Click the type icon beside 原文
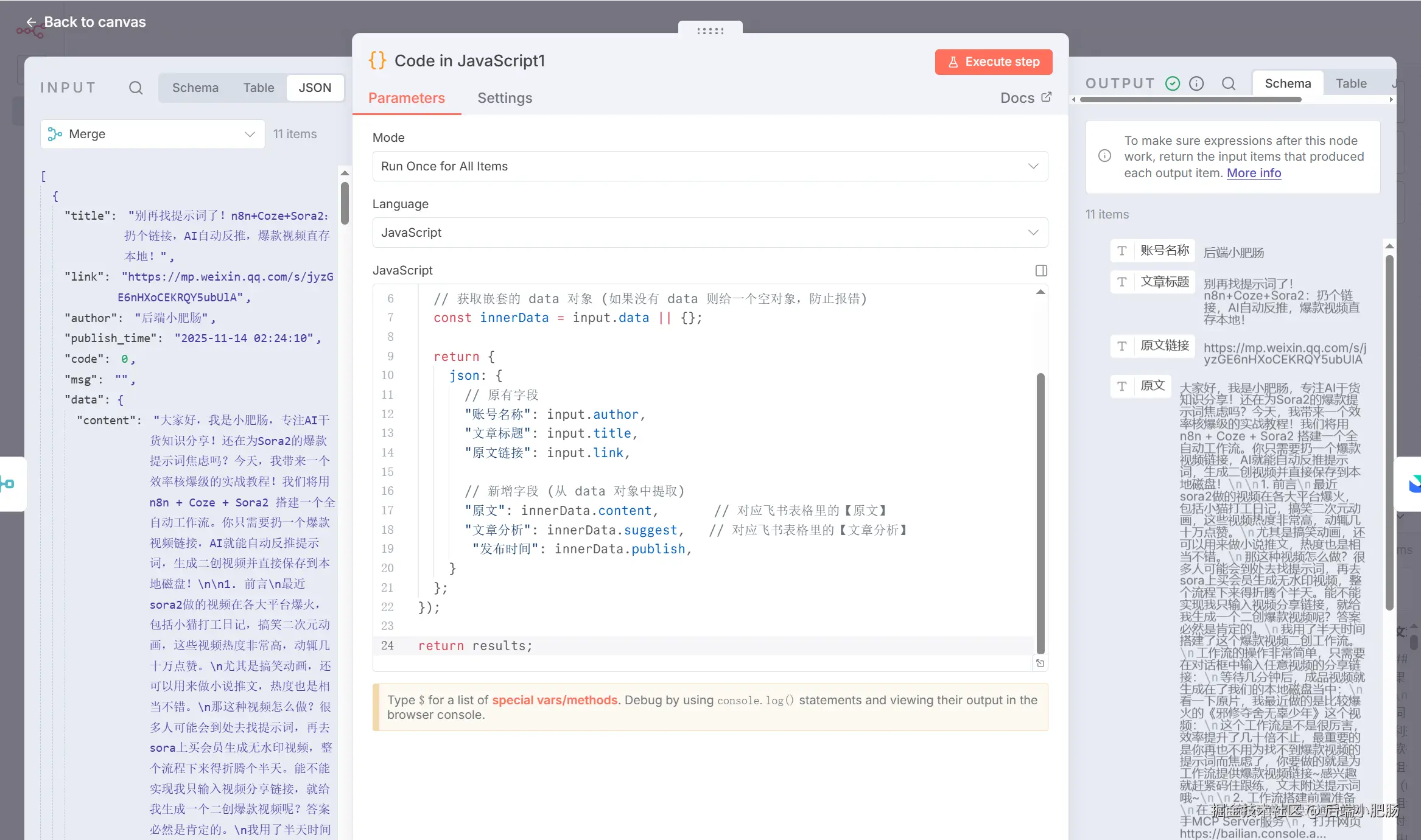 (x=1122, y=386)
